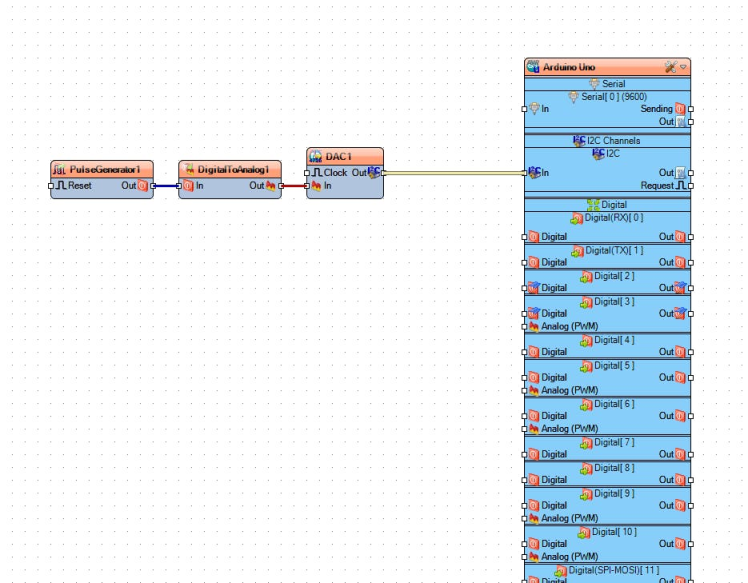Viewport: 748px width, 583px height.
Task: Click the Digital(RX)[ 0 ] label
Action: click(614, 218)
